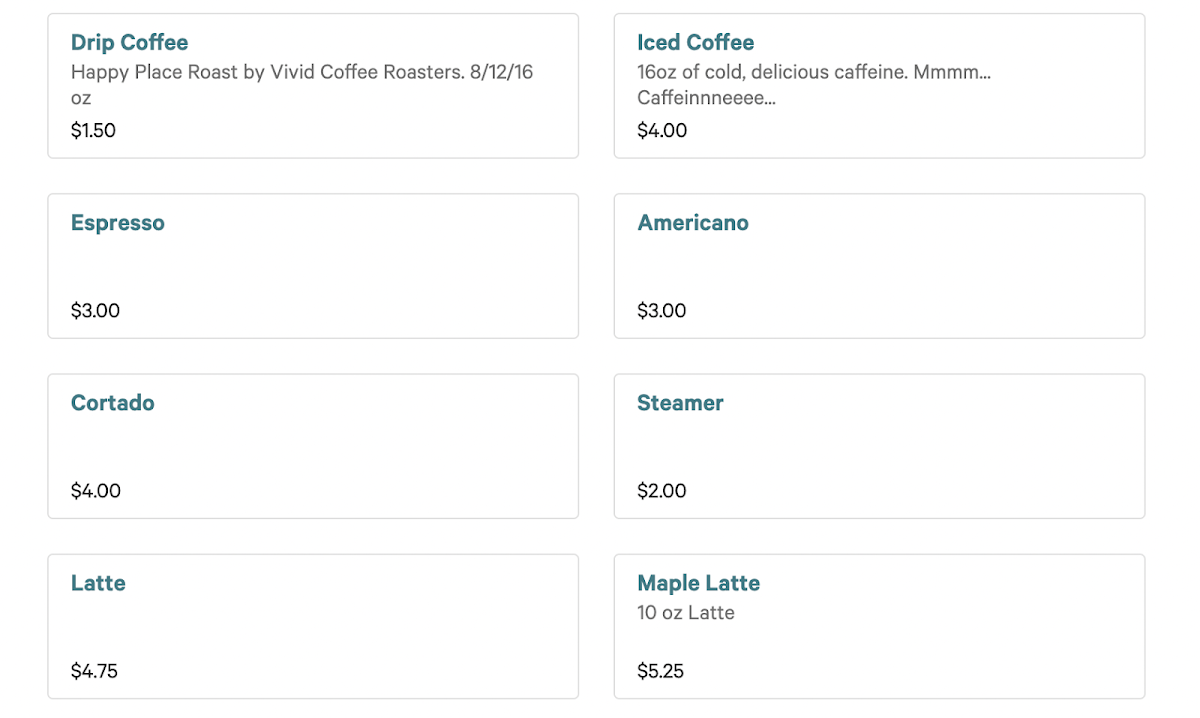Click the Espresso item title
This screenshot has width=1200, height=718.
coord(117,223)
